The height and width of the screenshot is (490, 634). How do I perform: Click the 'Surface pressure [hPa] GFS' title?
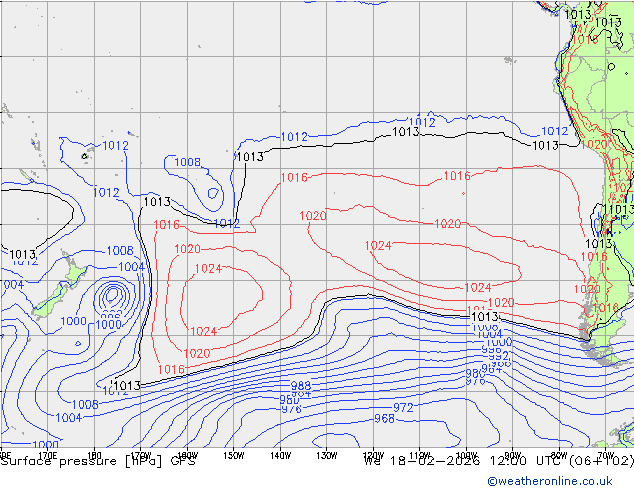tap(98, 461)
